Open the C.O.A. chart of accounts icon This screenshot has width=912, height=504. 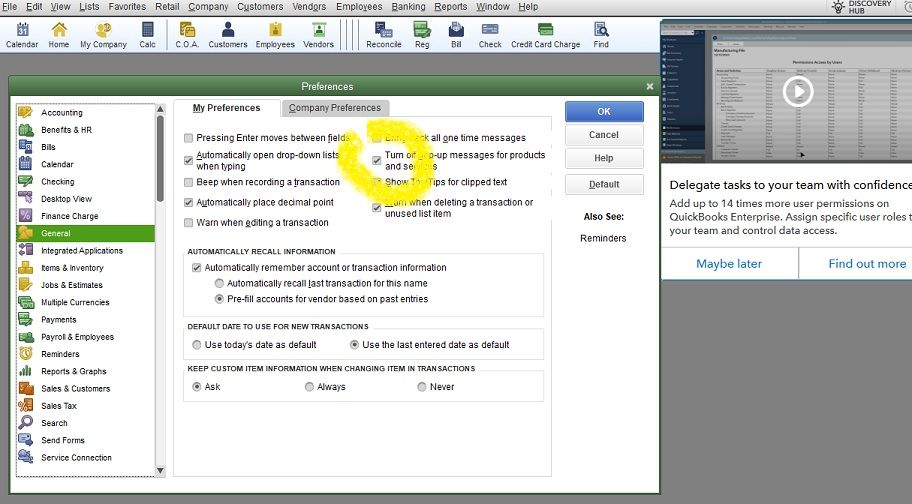[x=187, y=35]
